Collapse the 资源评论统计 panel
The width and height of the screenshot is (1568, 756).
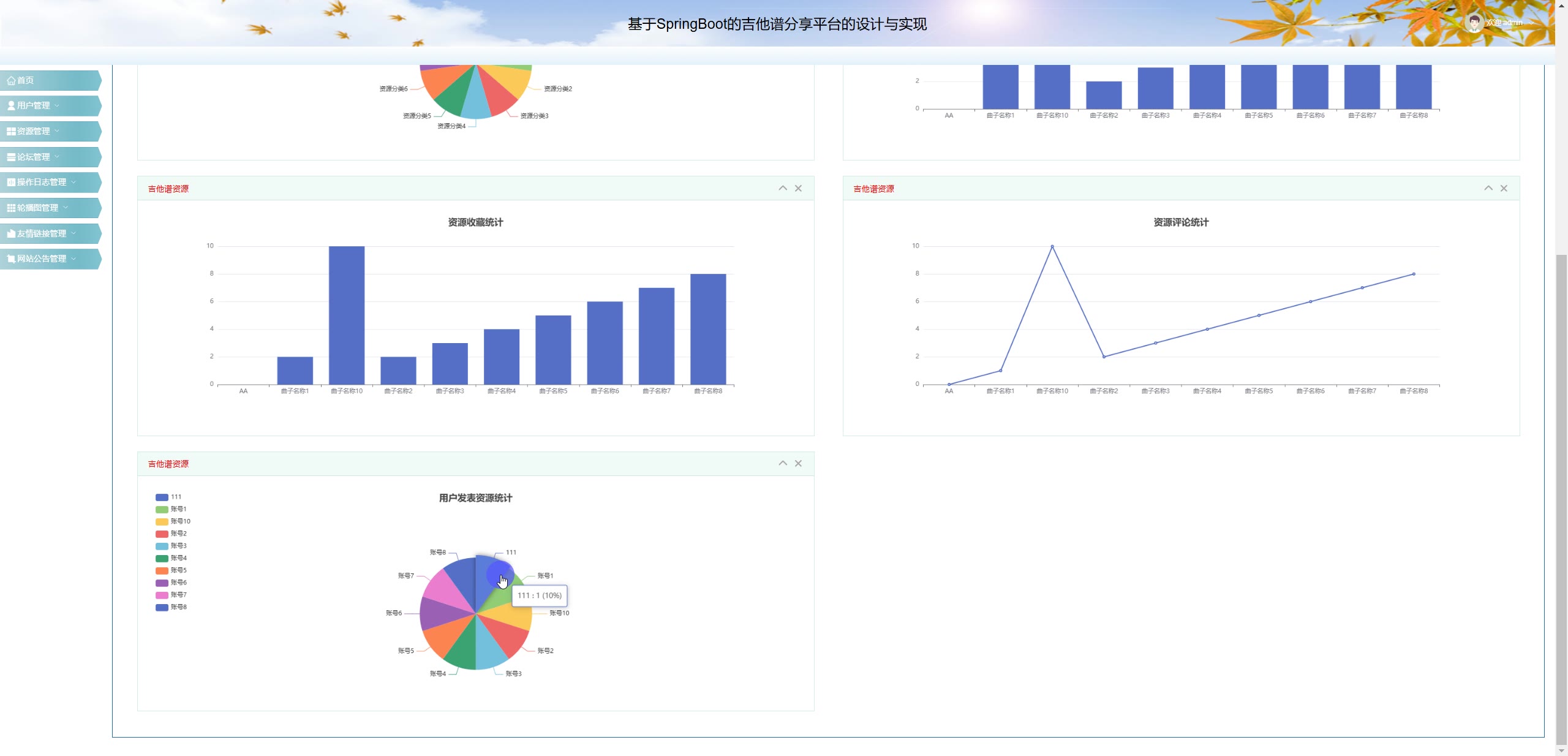tap(1488, 188)
